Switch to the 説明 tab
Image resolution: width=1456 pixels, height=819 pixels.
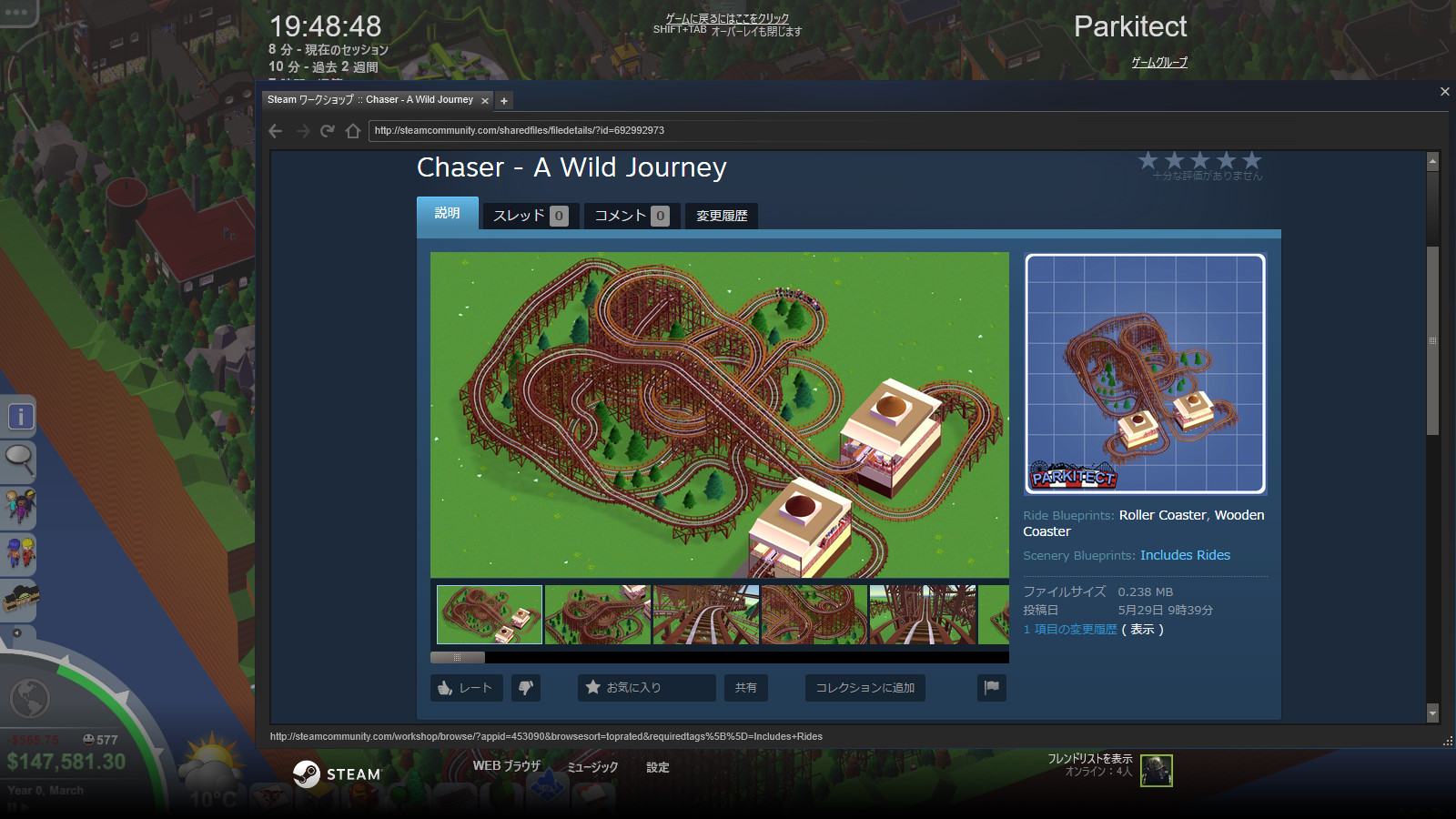[x=447, y=213]
